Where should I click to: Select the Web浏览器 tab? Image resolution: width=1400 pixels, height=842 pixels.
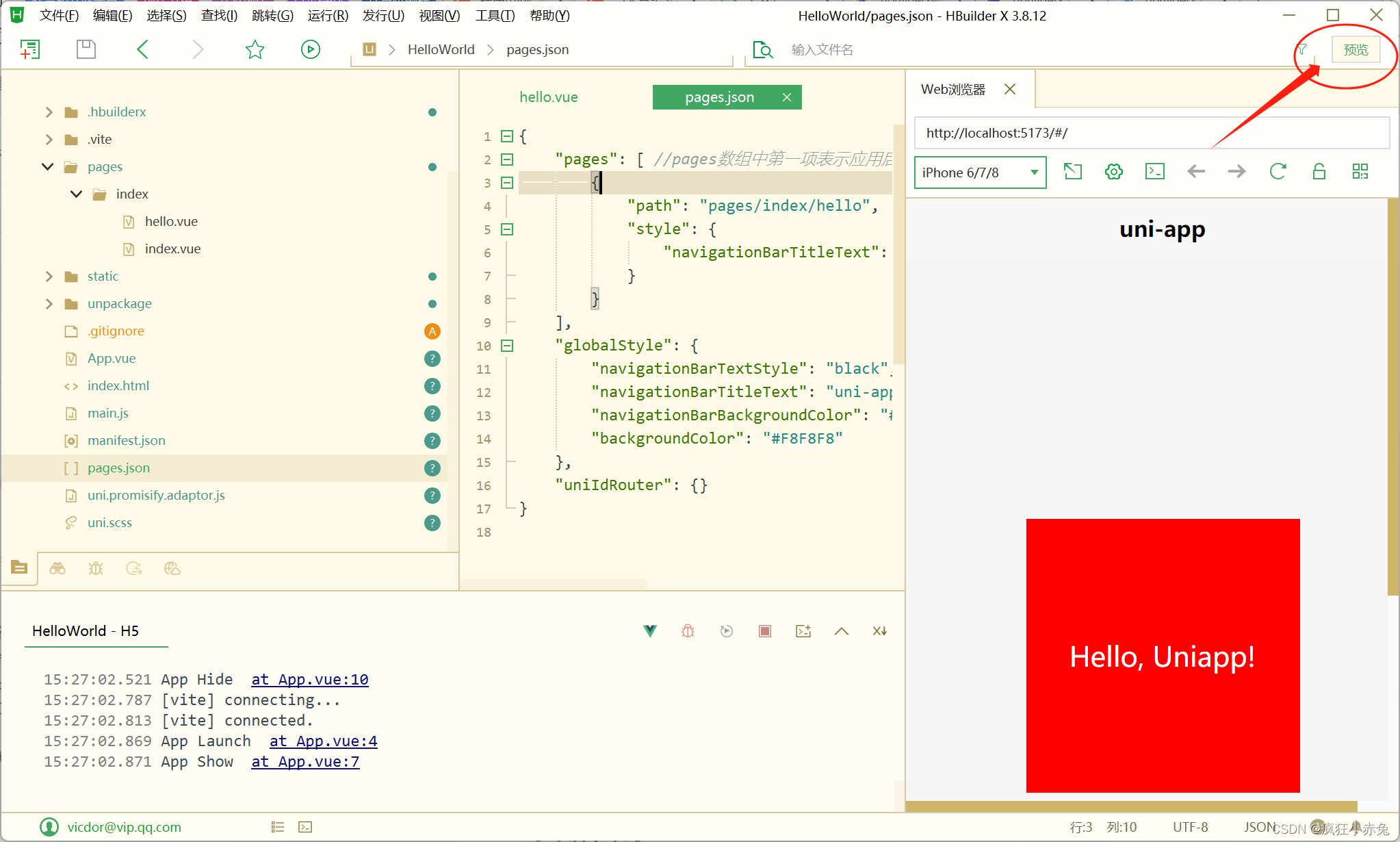(953, 89)
